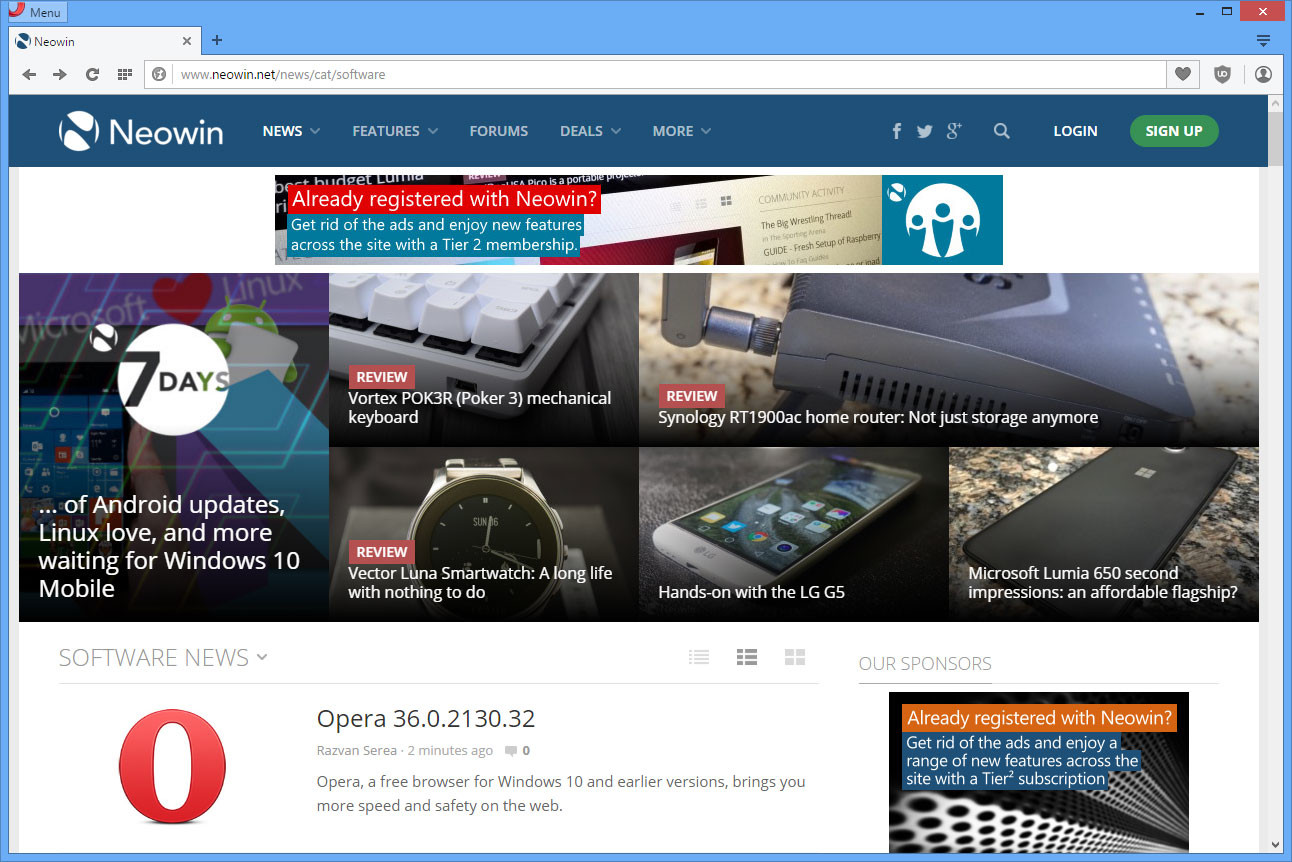This screenshot has height=862, width=1292.
Task: Switch to detailed list view icon
Action: [747, 657]
